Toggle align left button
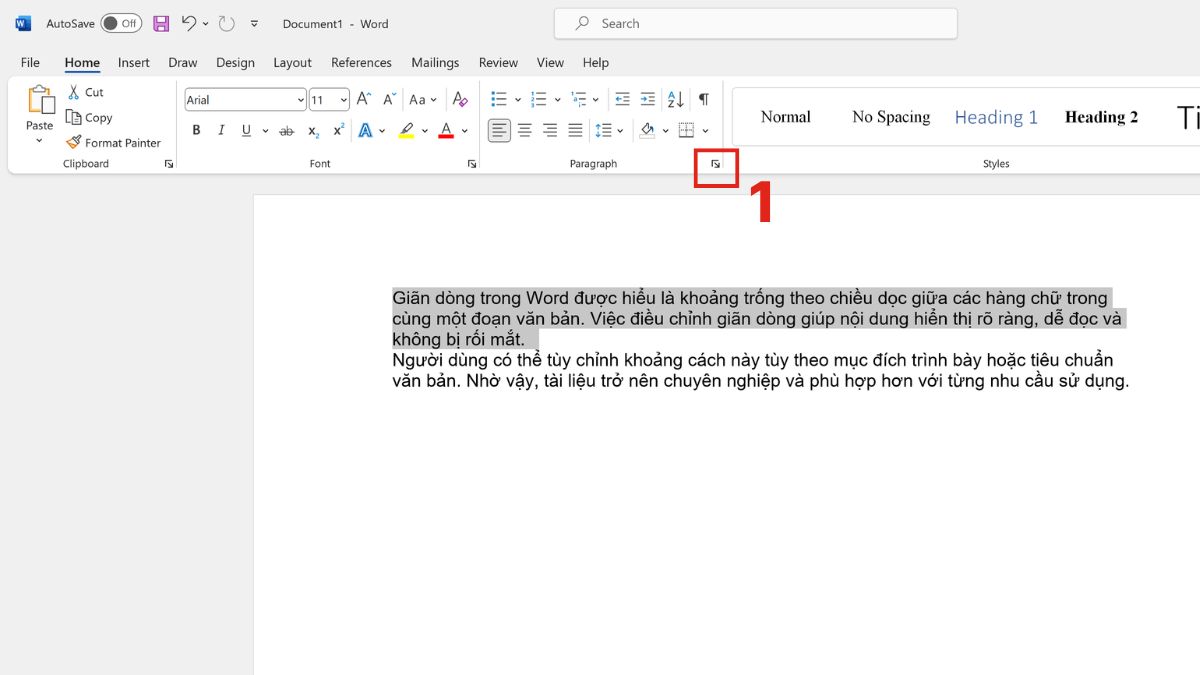This screenshot has width=1200, height=675. 499,130
